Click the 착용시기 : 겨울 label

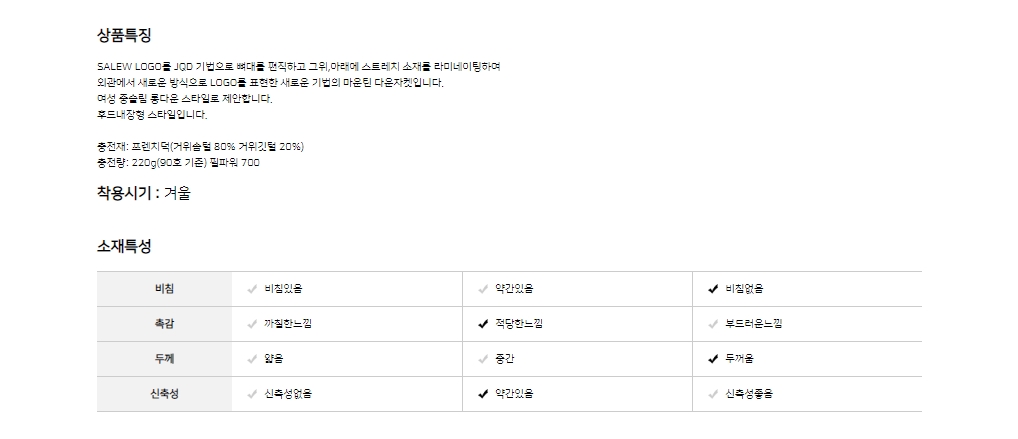143,193
